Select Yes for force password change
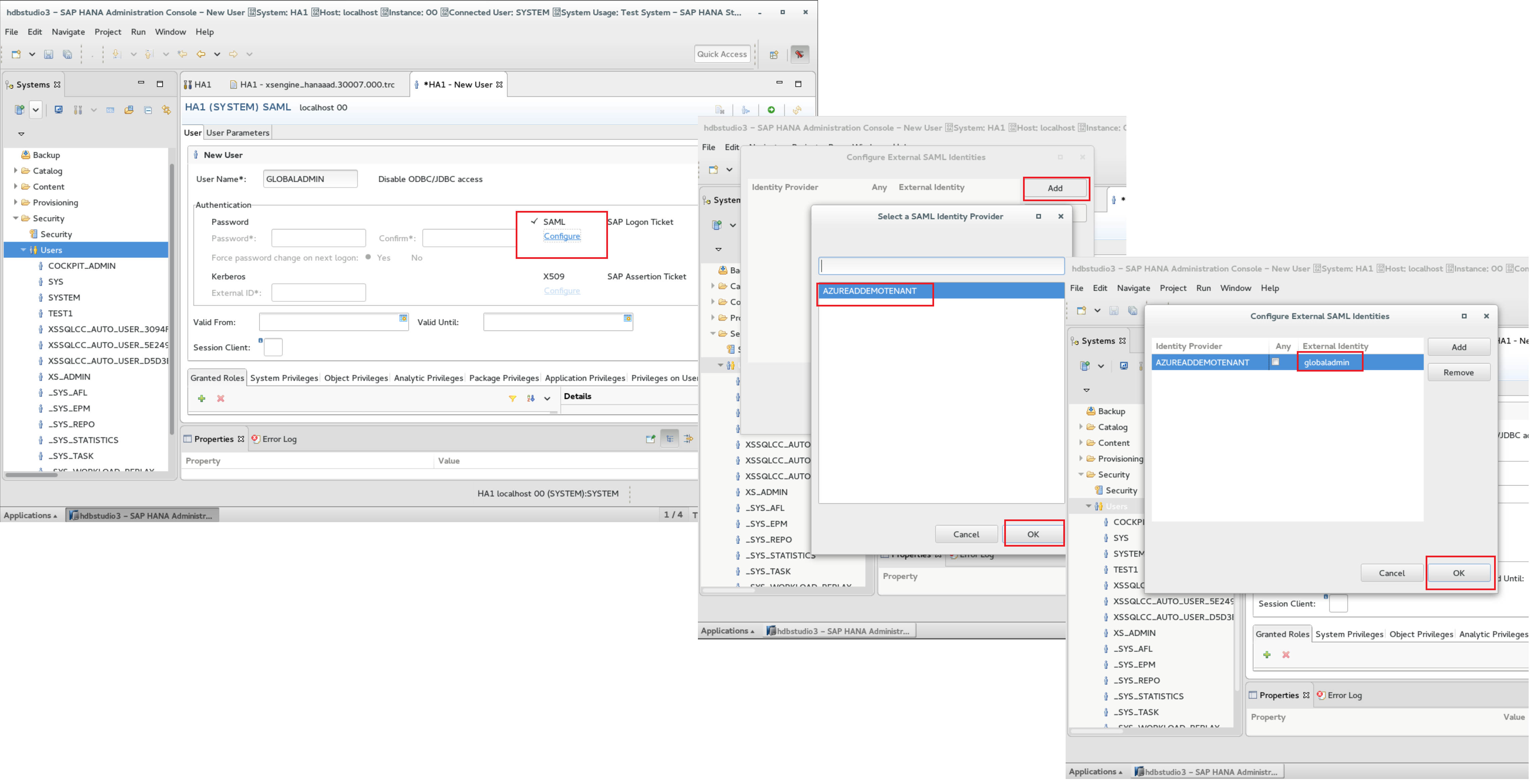This screenshot has height=784, width=1530. (369, 258)
